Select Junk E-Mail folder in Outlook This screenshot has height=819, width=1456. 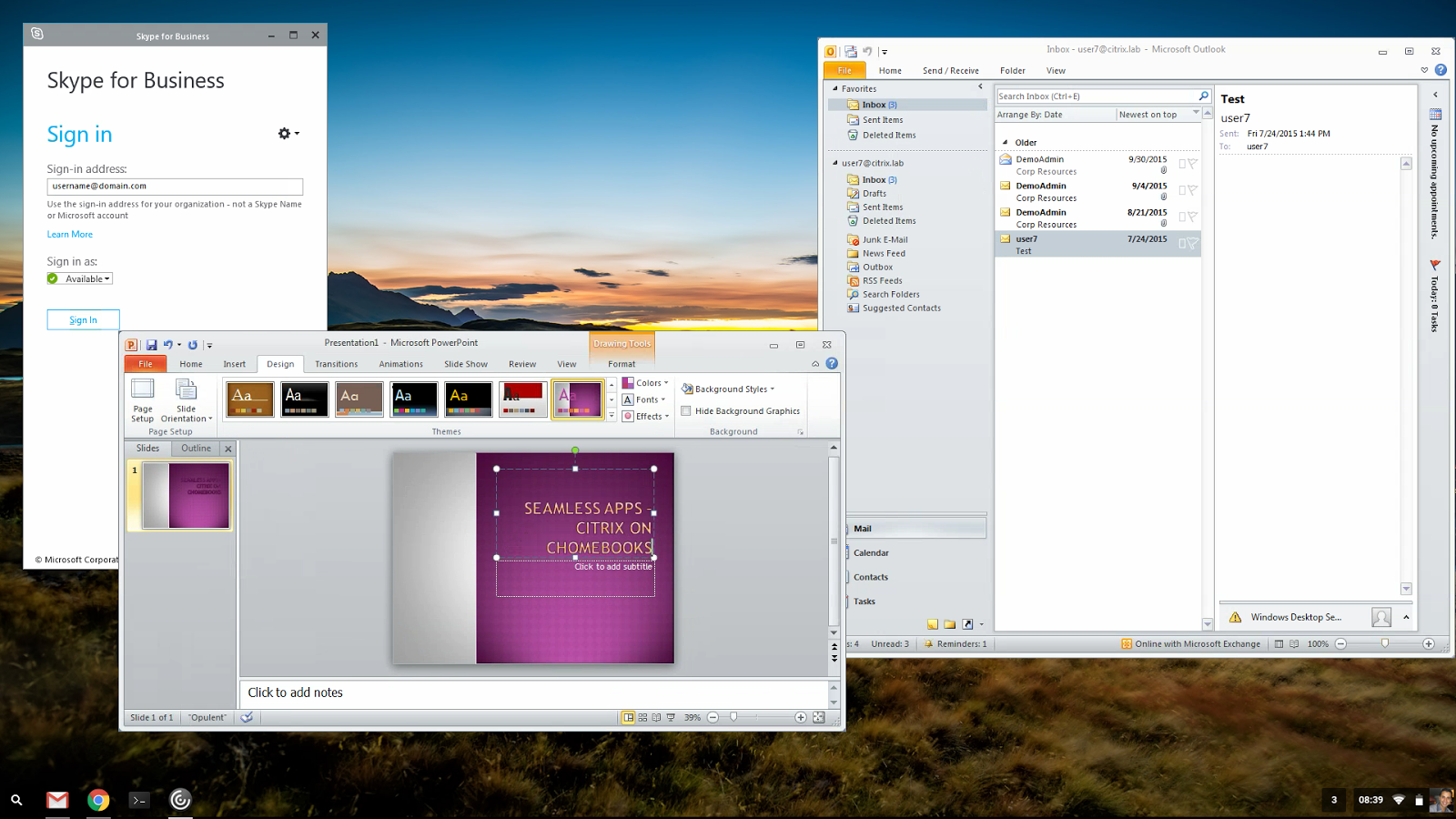coord(885,239)
